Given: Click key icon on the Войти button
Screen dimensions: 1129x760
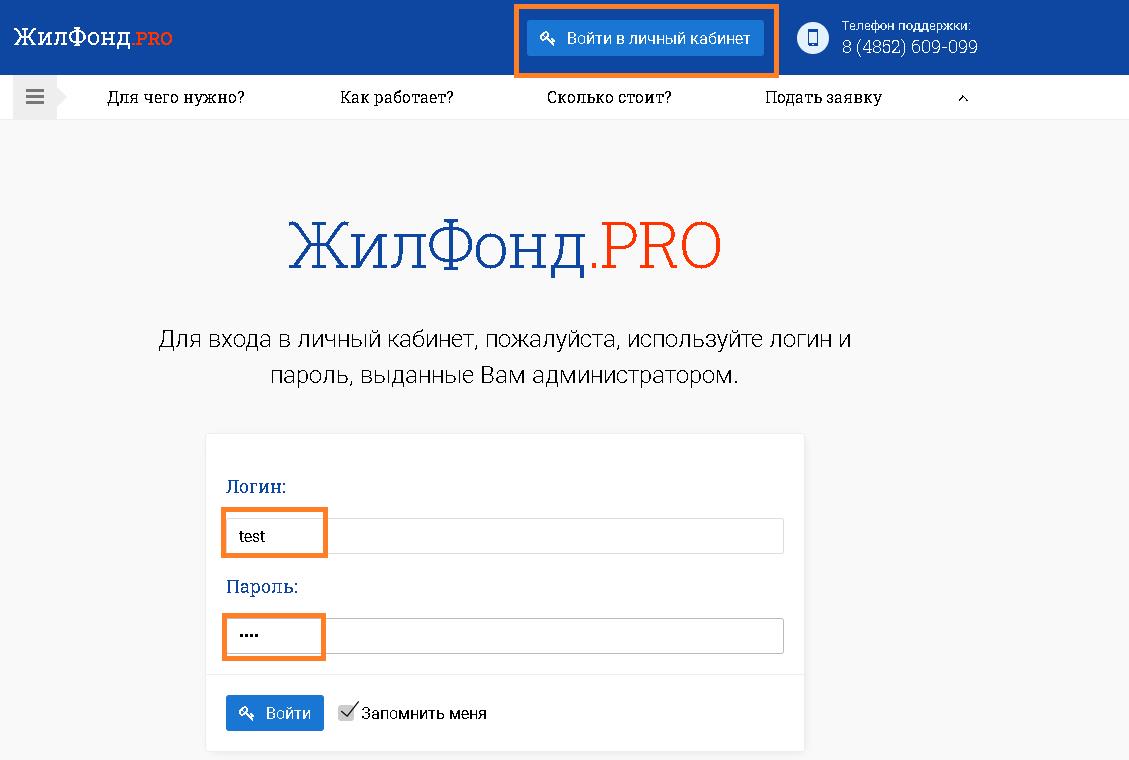Looking at the screenshot, I should pos(246,713).
